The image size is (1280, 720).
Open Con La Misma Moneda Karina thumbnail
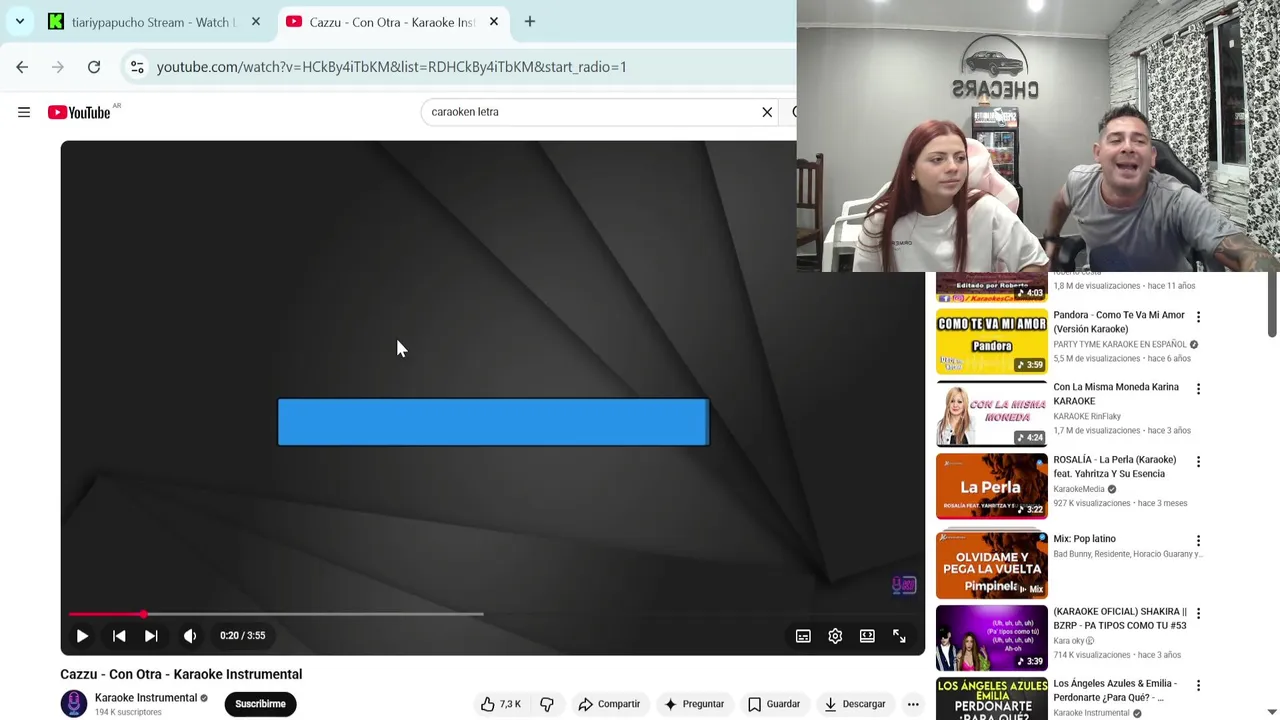[x=992, y=414]
